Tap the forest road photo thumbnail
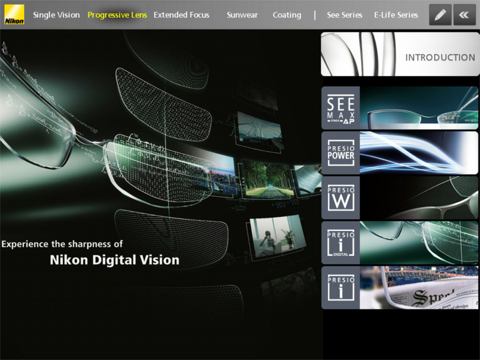Screen dimensions: 480x360 pyautogui.click(x=266, y=180)
